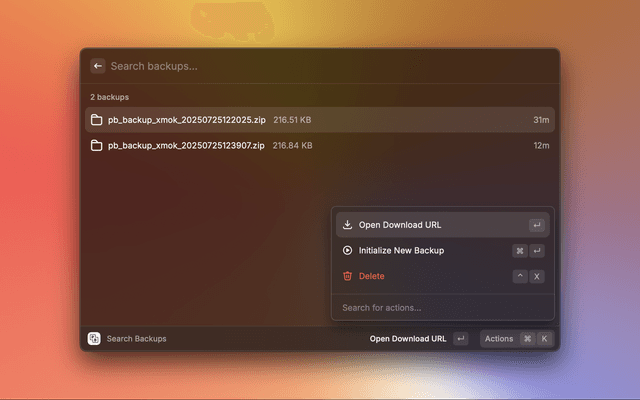Viewport: 640px width, 400px height.
Task: Select pb_backup_xmok_20250725123907.zip entry
Action: 187,146
